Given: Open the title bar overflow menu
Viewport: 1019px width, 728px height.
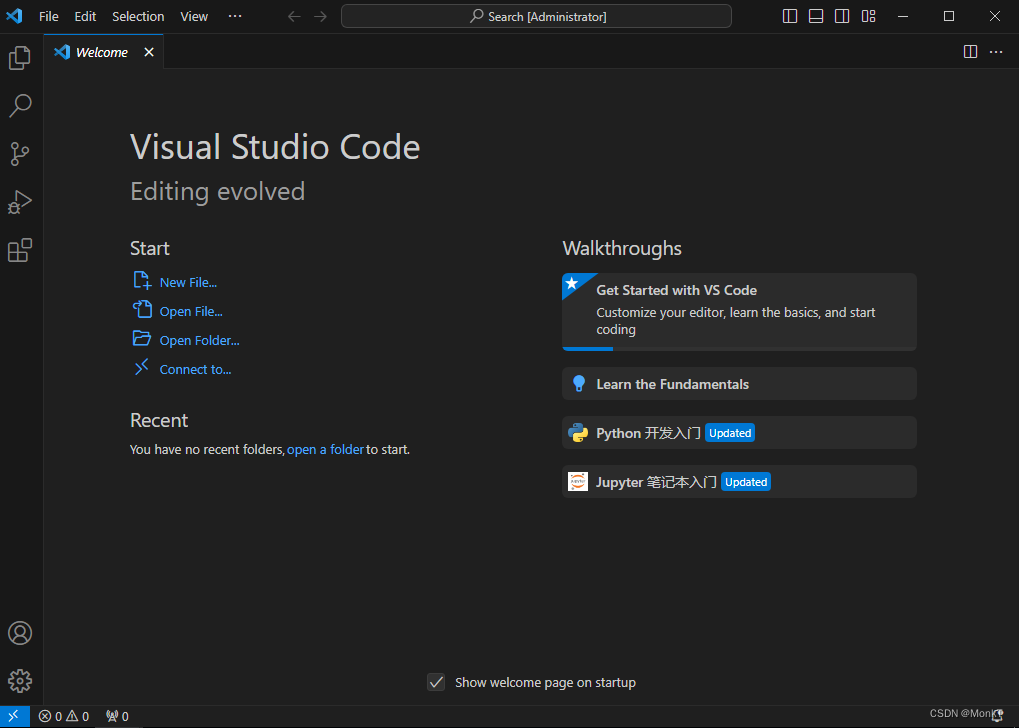Looking at the screenshot, I should (x=235, y=16).
